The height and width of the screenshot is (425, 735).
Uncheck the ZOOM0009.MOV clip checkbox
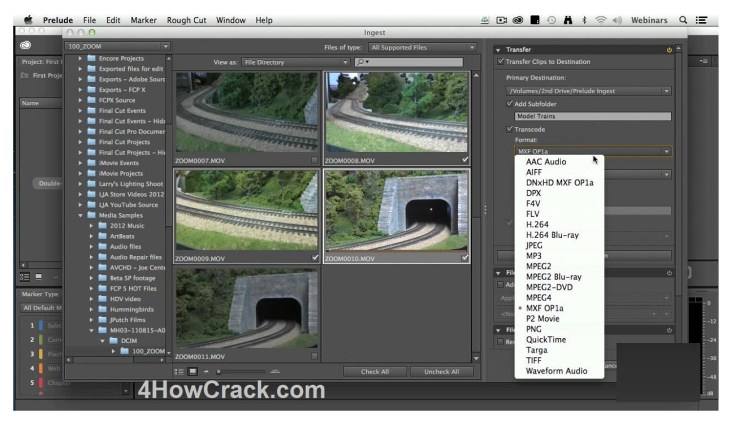pos(315,258)
